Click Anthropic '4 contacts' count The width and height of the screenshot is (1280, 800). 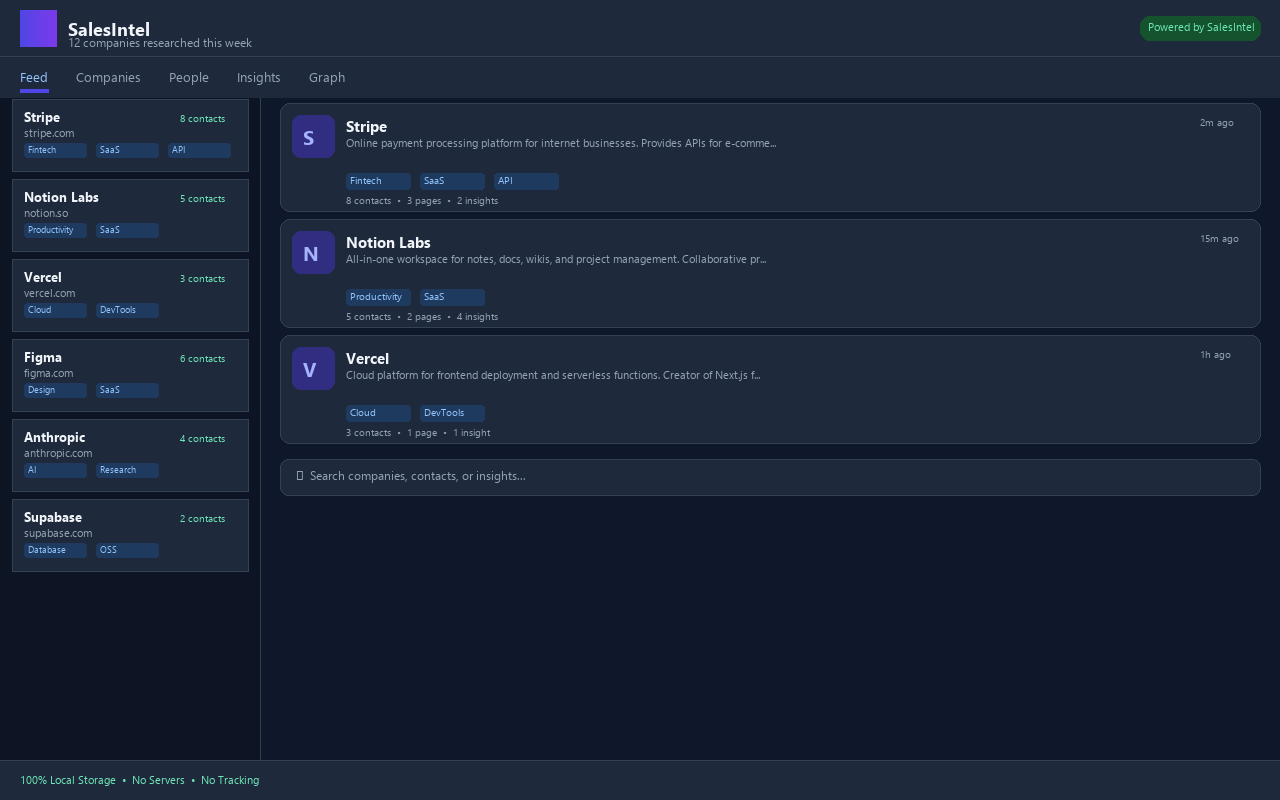pyautogui.click(x=203, y=439)
